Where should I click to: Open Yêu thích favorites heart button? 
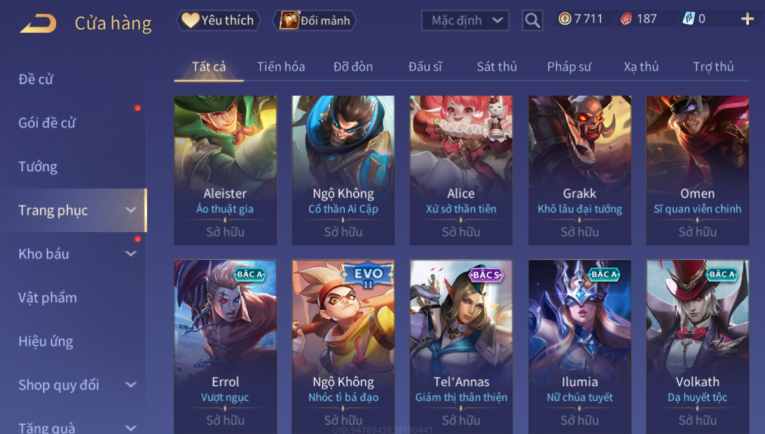click(218, 20)
